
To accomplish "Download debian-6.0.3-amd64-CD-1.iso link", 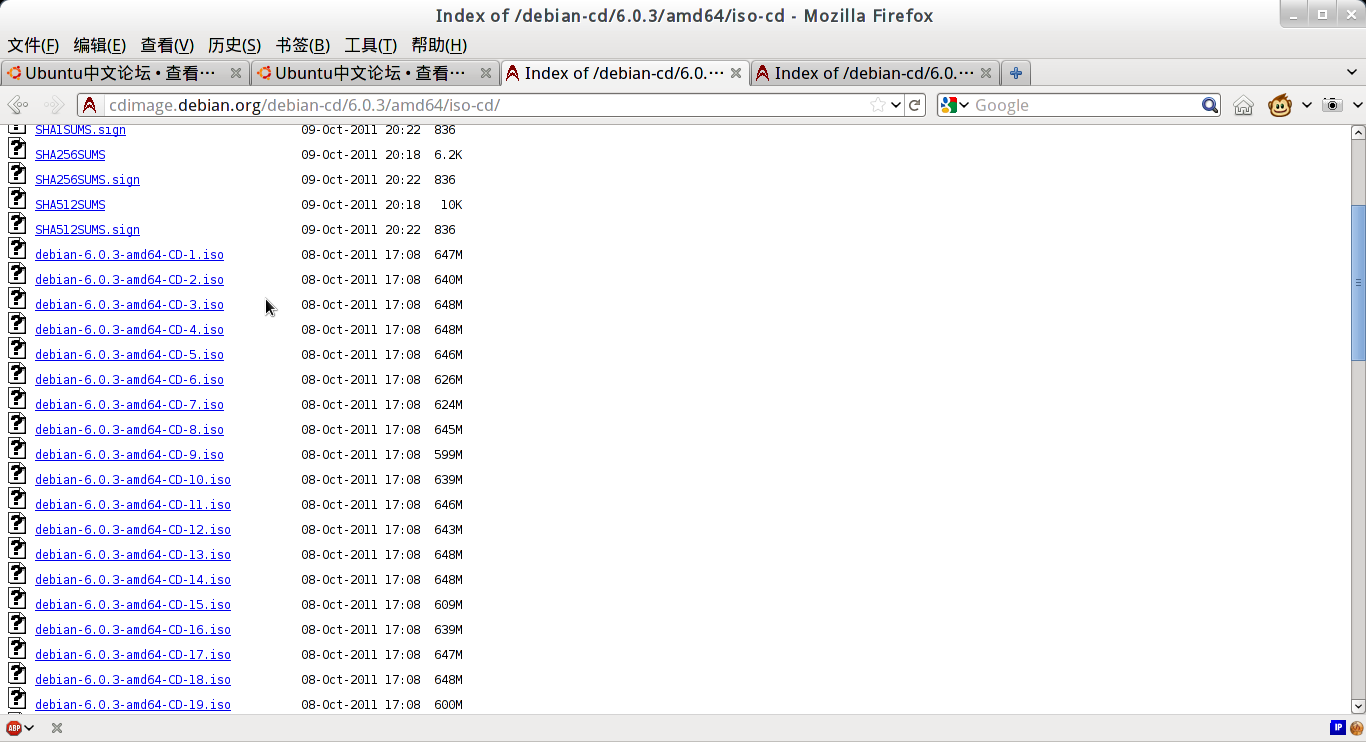I will pos(129,255).
